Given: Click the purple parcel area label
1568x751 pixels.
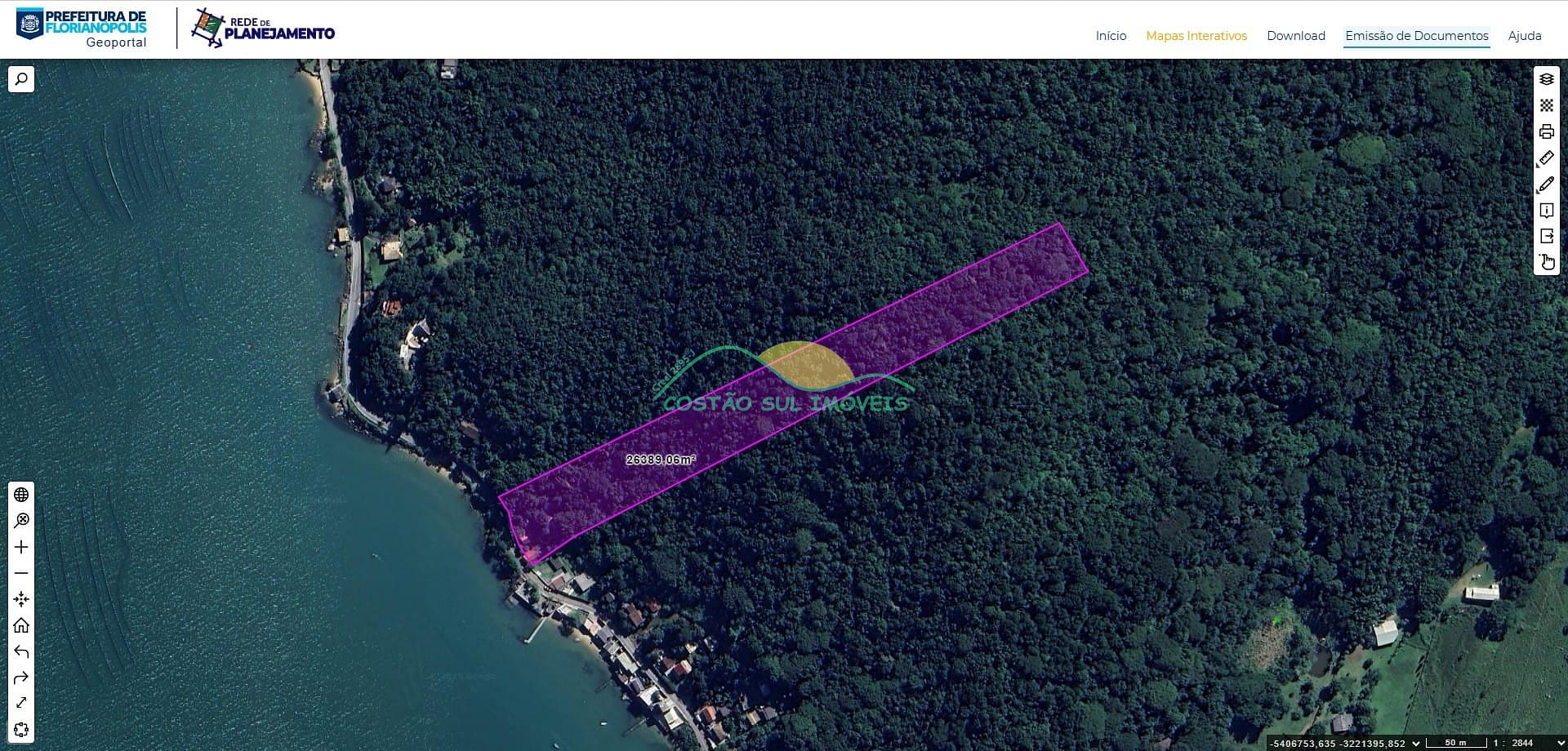Looking at the screenshot, I should [661, 460].
